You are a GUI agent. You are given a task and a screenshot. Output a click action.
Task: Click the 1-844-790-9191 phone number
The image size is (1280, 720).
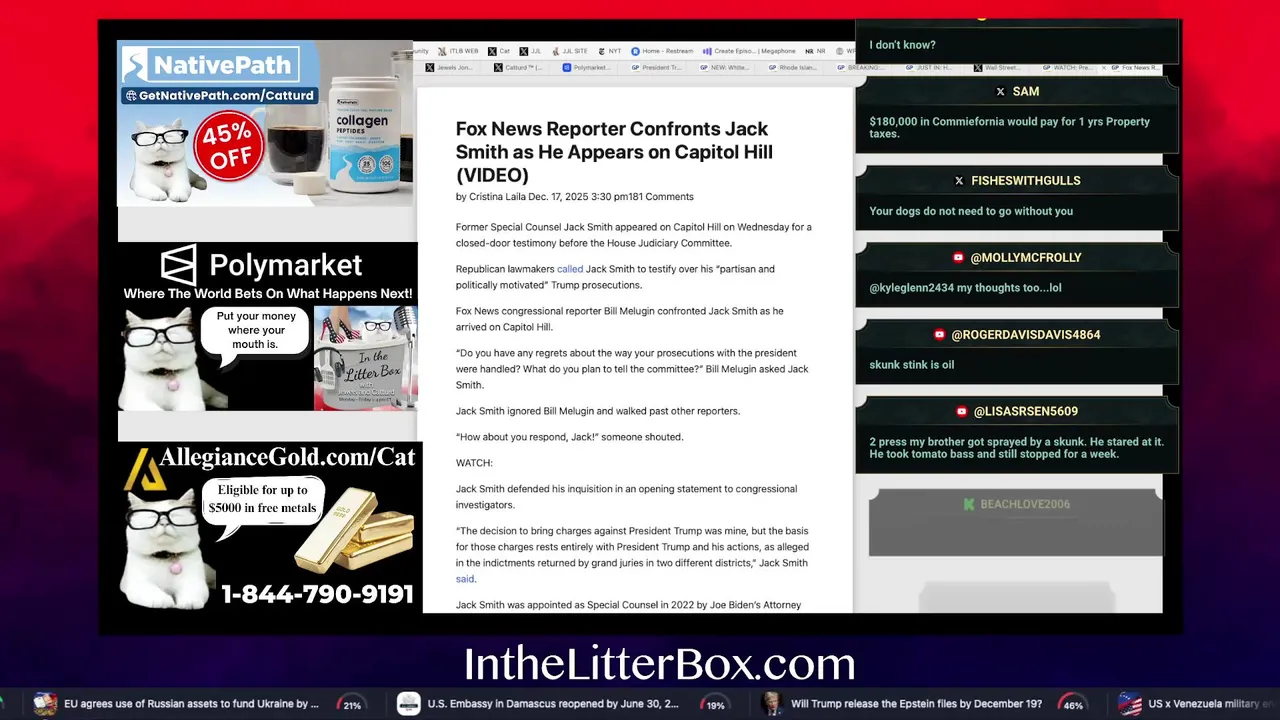(317, 594)
